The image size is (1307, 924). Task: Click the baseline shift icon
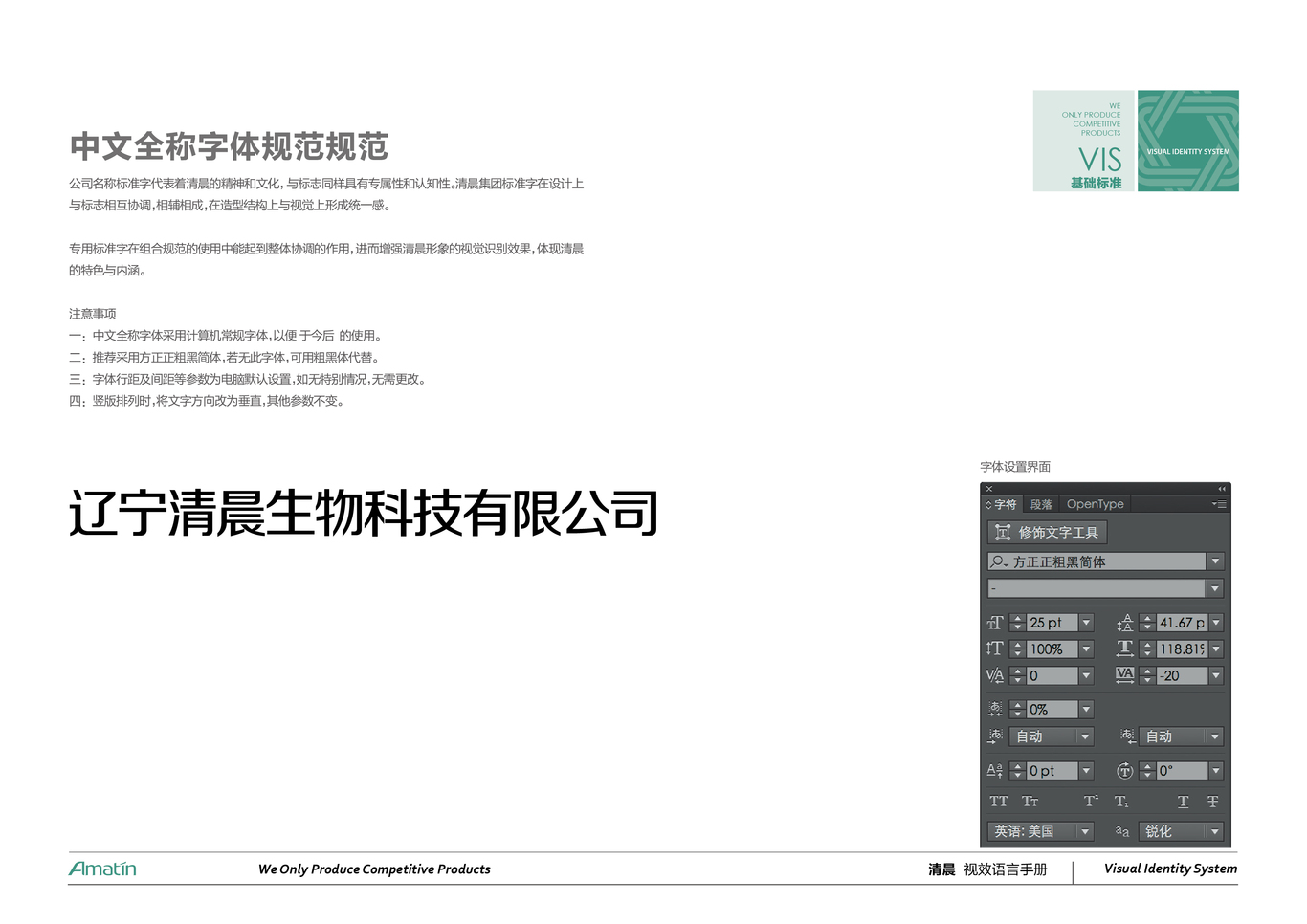pos(995,770)
